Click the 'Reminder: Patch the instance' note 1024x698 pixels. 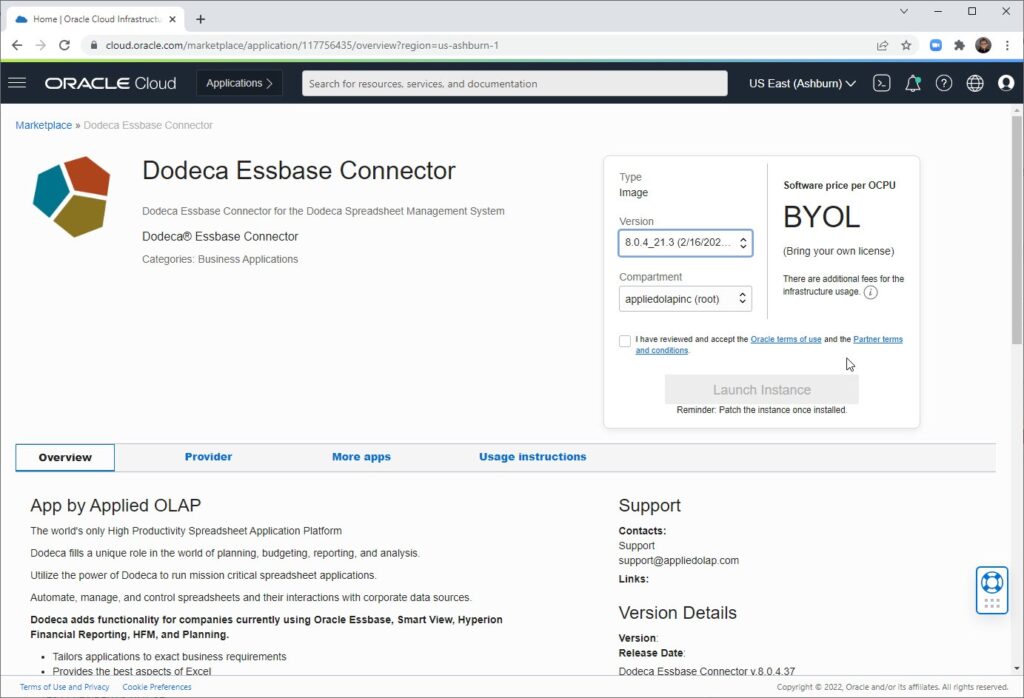click(761, 410)
